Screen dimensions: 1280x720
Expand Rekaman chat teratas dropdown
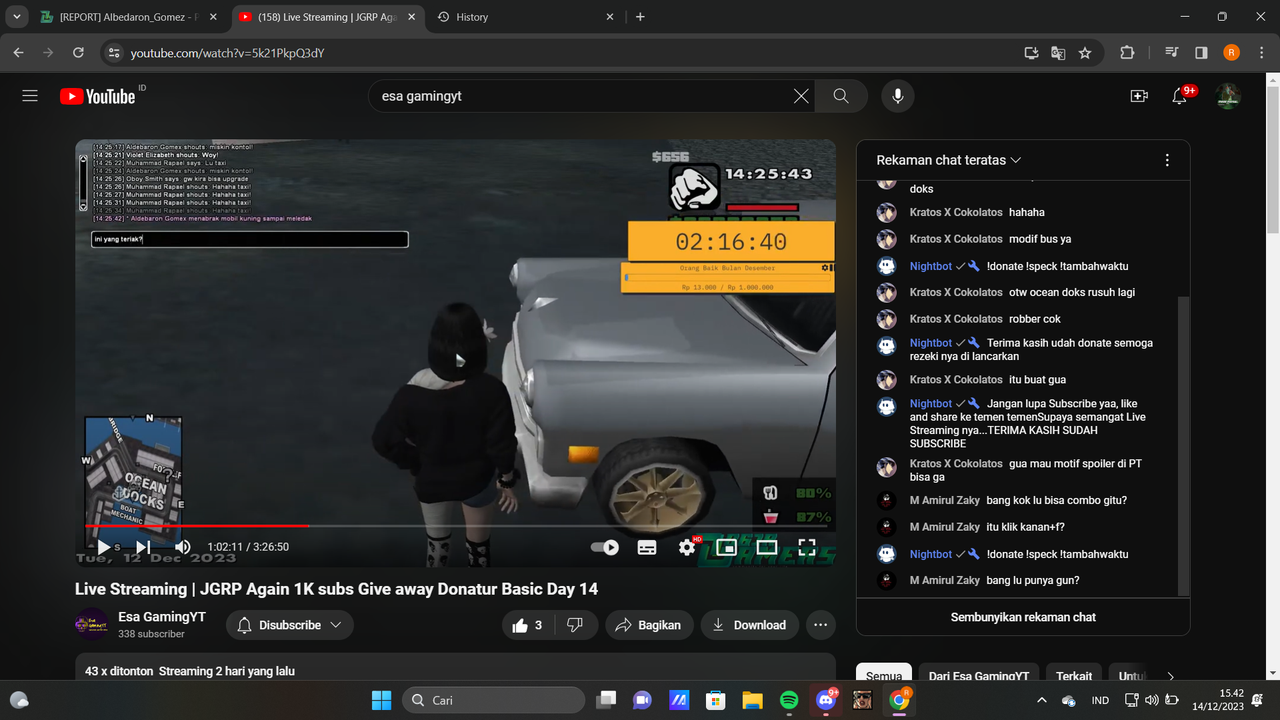(949, 160)
